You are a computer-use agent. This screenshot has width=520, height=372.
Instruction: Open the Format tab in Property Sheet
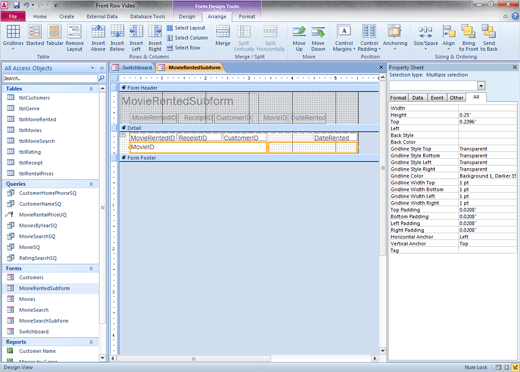coord(398,98)
